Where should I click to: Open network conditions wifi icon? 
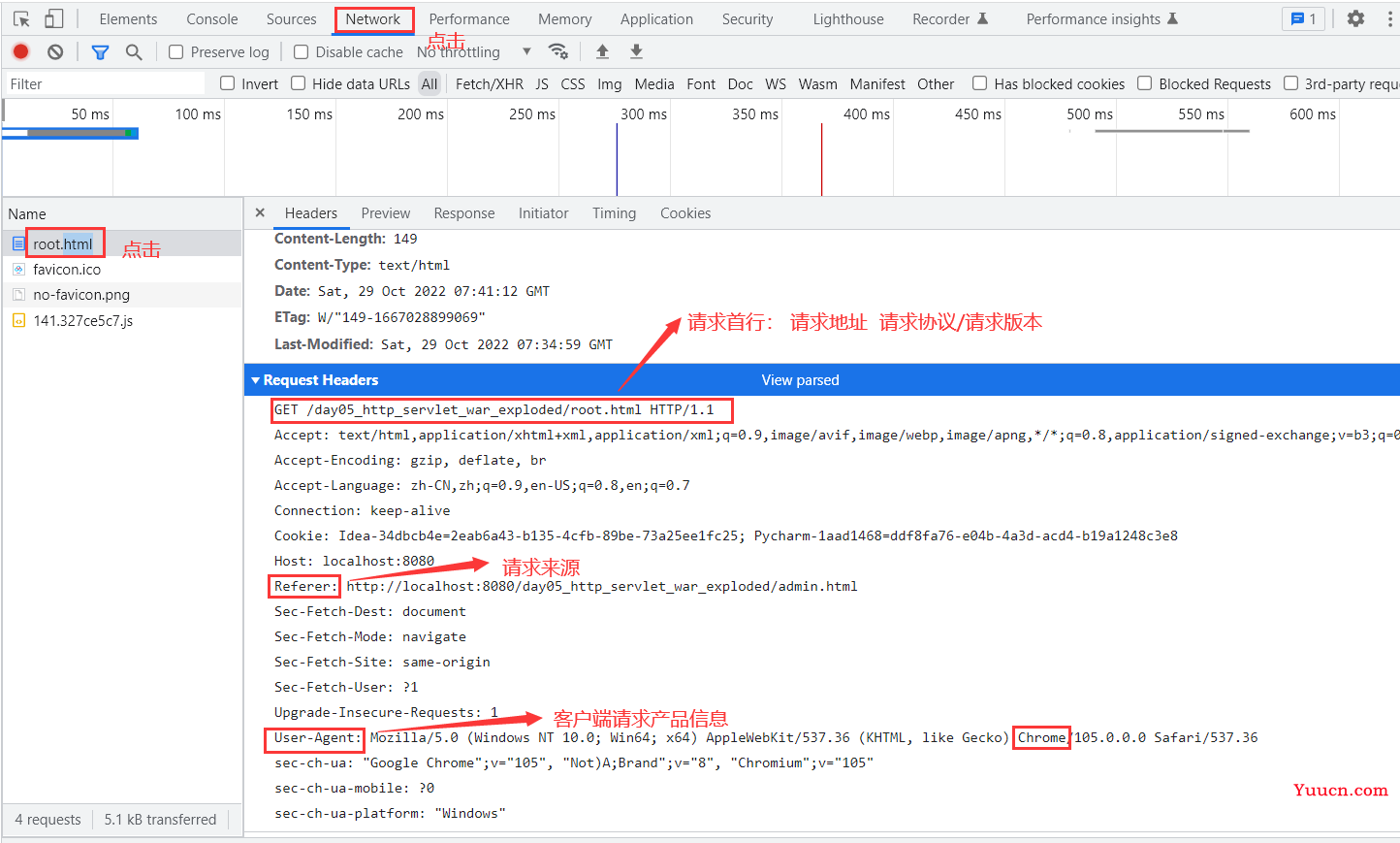tap(557, 51)
